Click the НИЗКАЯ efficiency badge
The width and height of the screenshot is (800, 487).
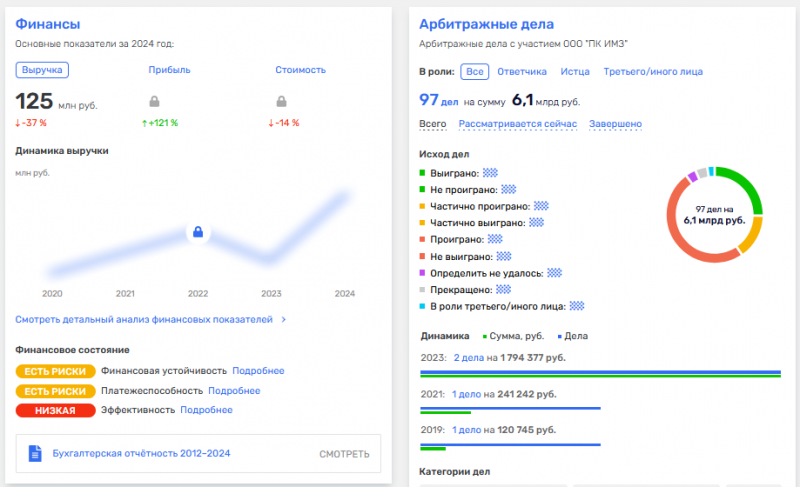(55, 410)
